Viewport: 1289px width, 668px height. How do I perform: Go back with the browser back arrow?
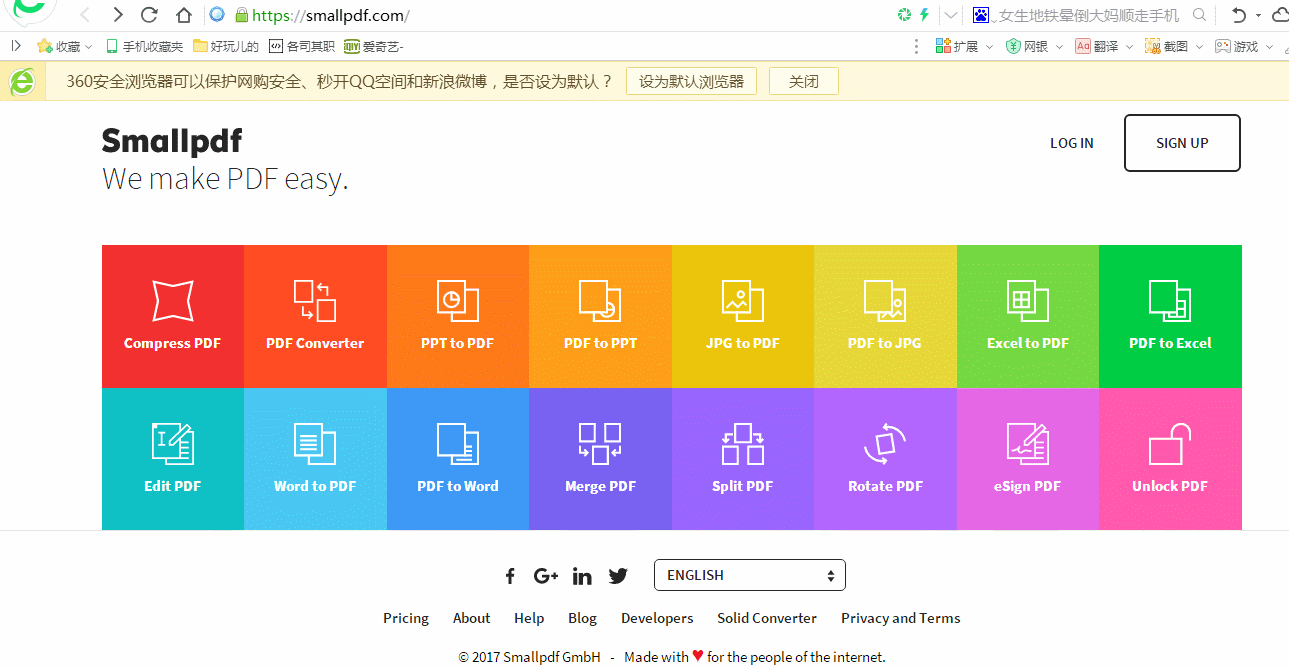coord(85,15)
